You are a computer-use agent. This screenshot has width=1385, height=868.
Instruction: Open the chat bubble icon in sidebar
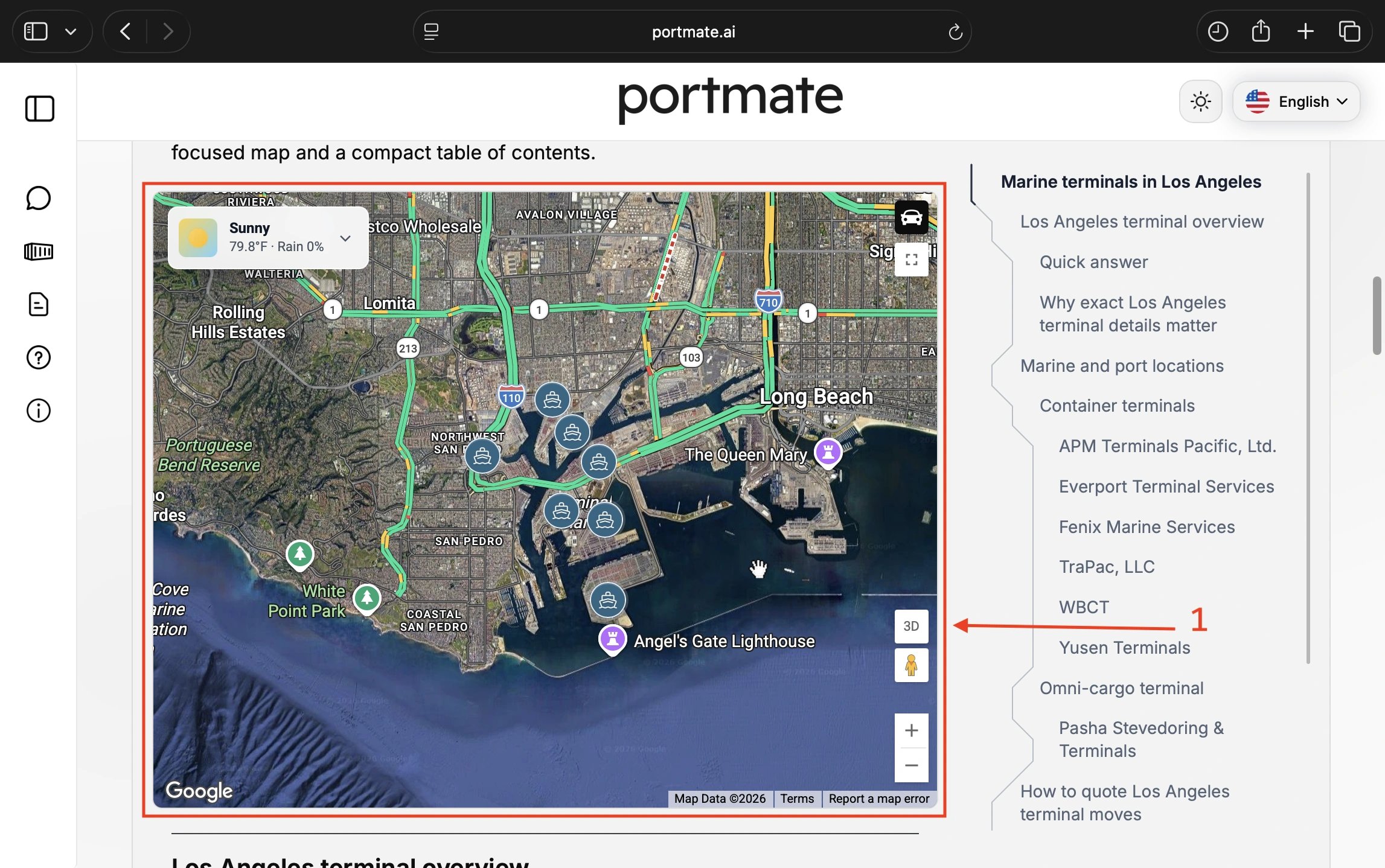coord(39,198)
